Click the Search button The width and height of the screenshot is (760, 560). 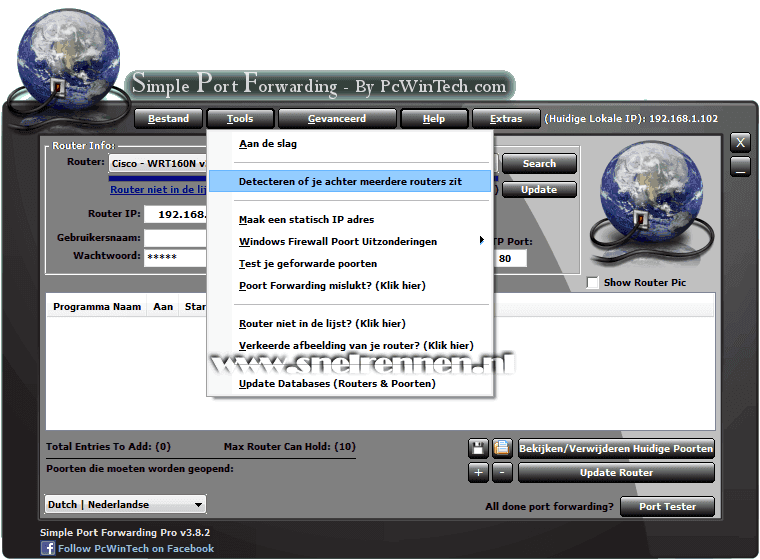click(539, 163)
